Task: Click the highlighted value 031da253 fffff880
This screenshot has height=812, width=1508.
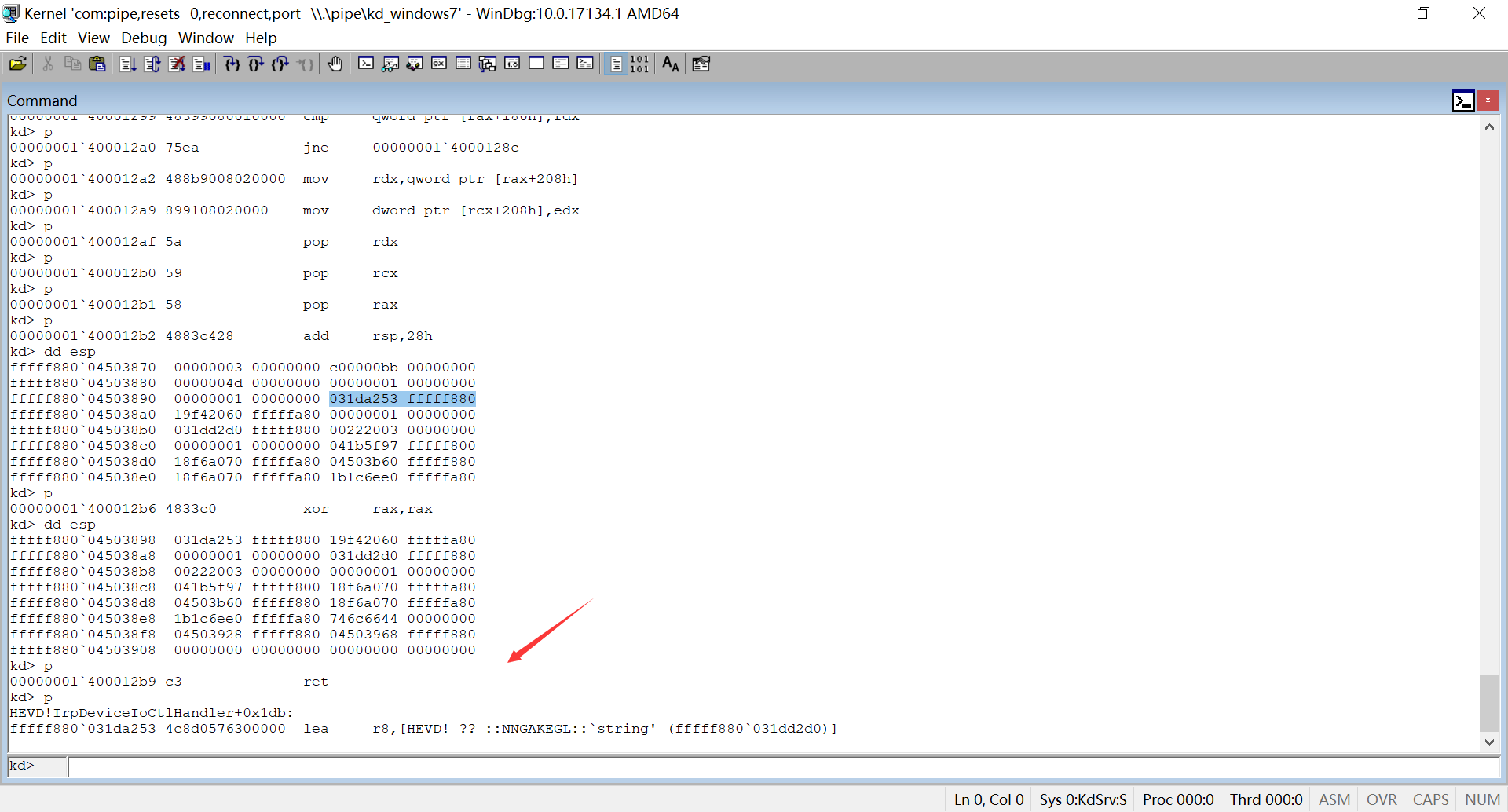Action: [x=402, y=399]
